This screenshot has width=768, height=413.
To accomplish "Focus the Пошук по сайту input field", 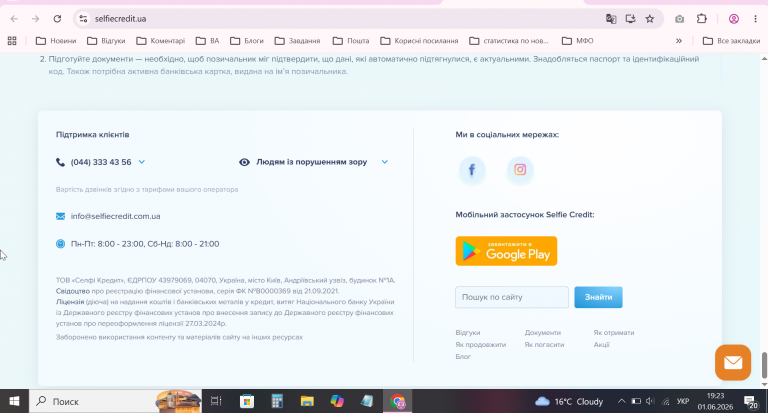I will pos(511,297).
